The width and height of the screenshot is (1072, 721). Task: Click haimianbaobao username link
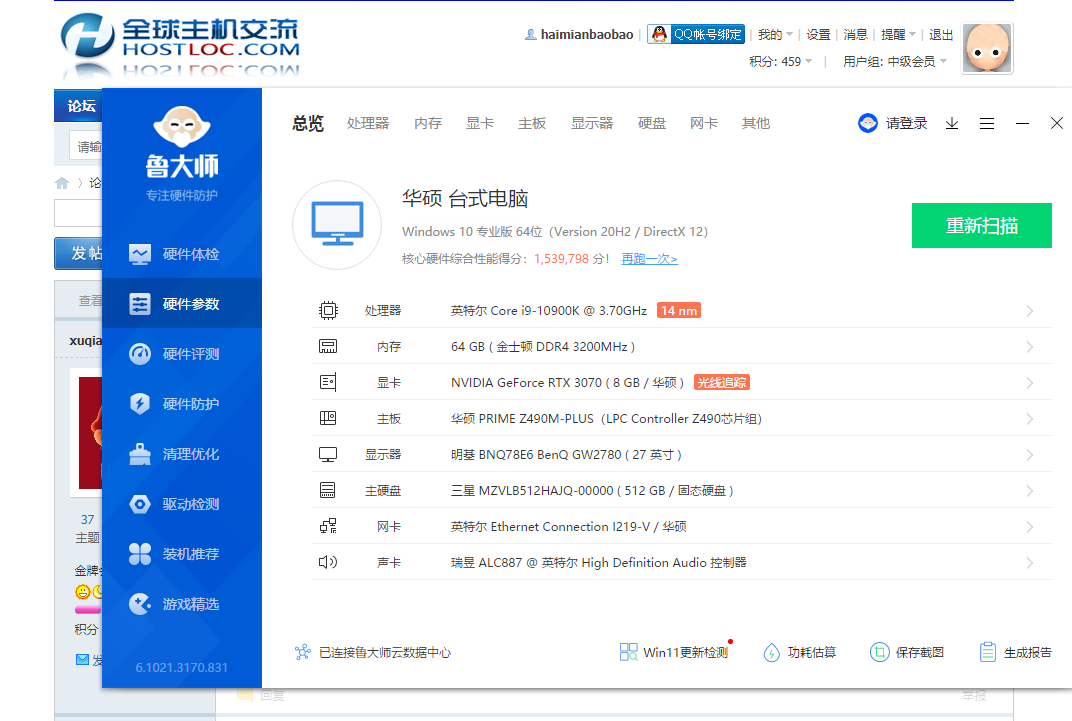click(x=587, y=34)
